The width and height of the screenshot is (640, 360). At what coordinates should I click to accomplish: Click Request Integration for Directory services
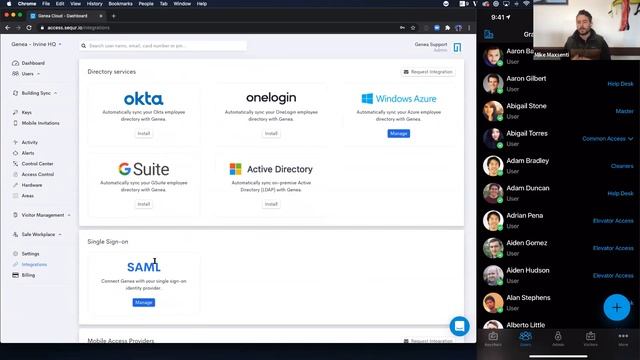pyautogui.click(x=428, y=72)
